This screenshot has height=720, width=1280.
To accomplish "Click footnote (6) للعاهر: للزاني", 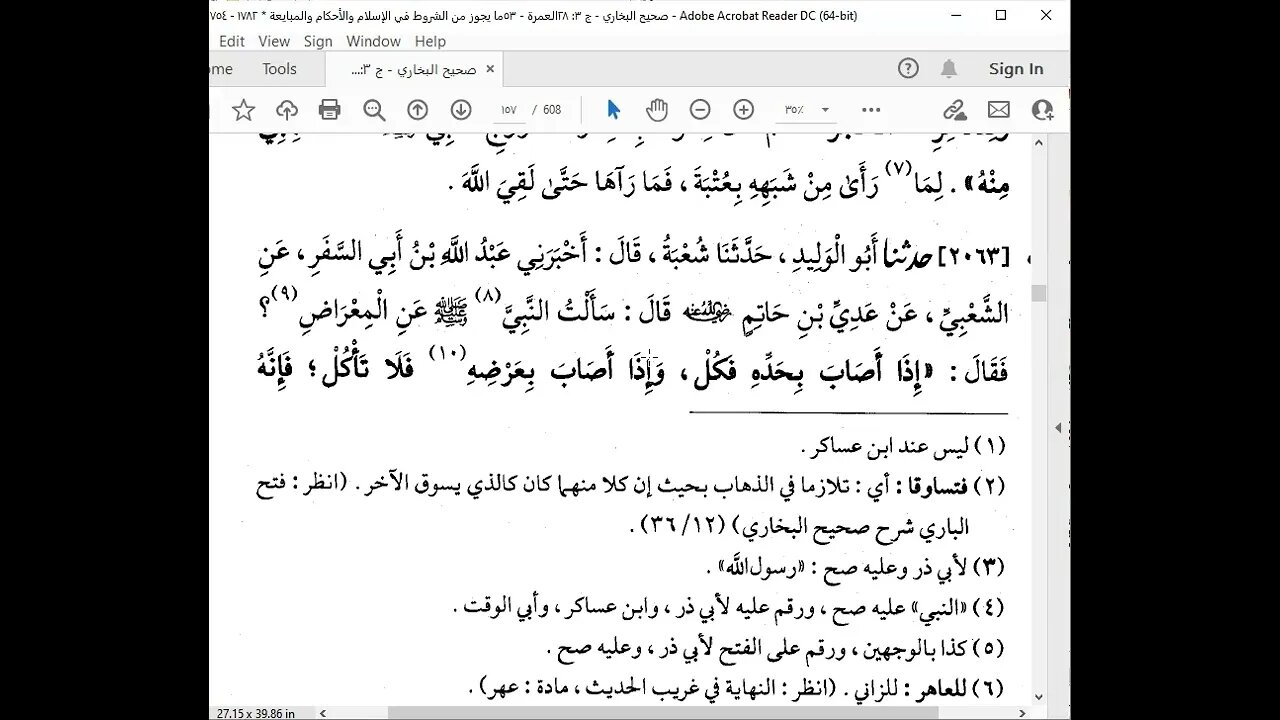I will tap(736, 688).
